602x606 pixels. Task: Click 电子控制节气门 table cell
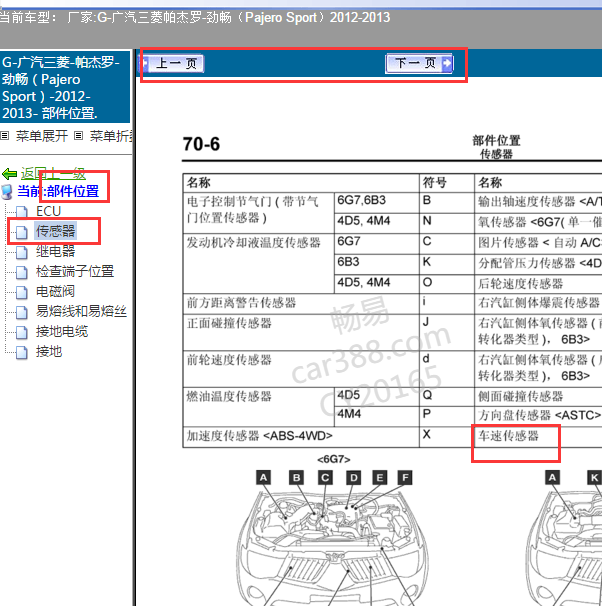pos(258,213)
